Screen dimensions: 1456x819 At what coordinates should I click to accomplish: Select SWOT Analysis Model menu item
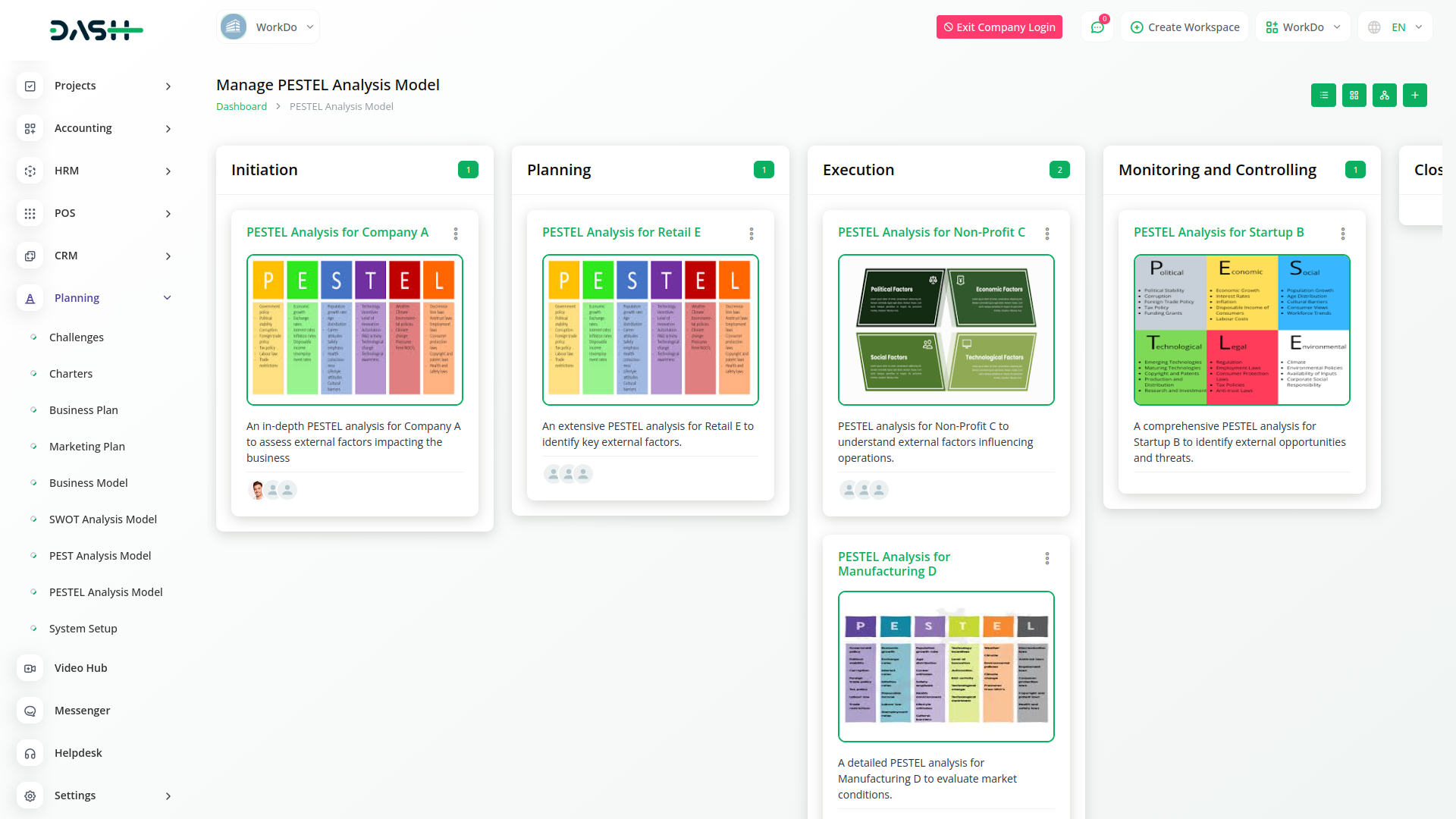(x=103, y=519)
